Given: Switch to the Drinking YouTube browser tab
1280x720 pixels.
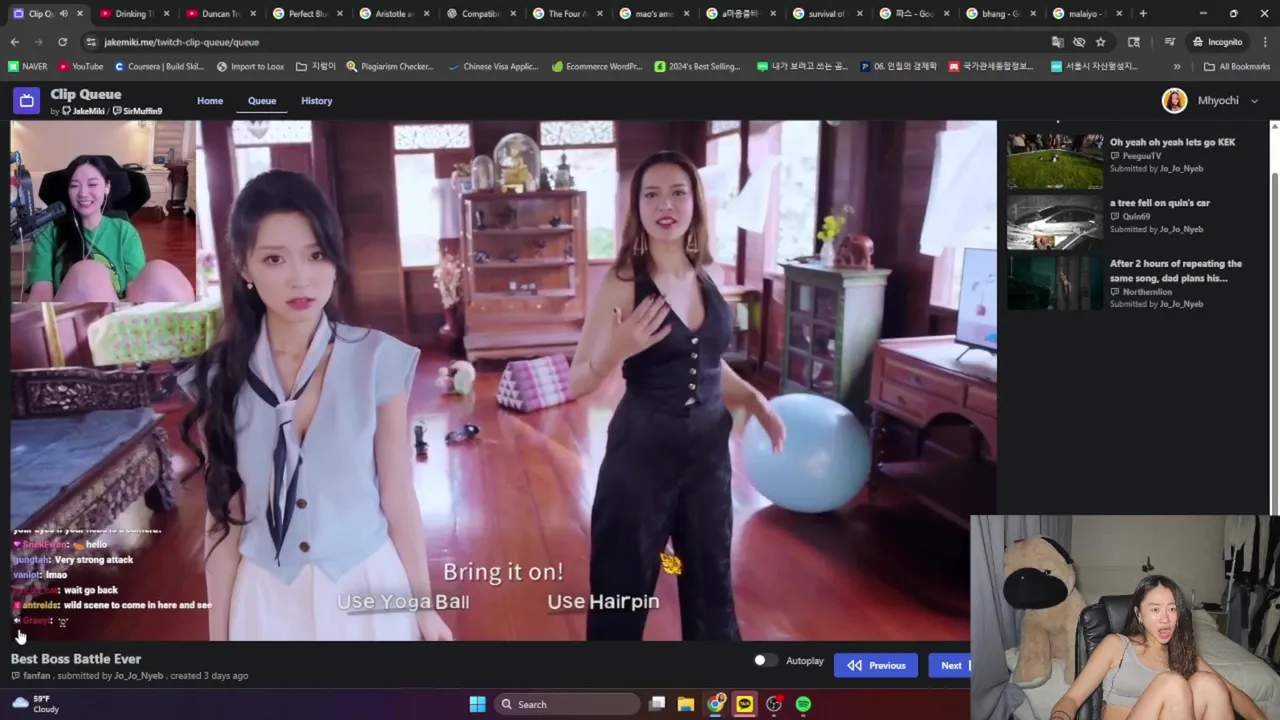Looking at the screenshot, I should pyautogui.click(x=134, y=14).
